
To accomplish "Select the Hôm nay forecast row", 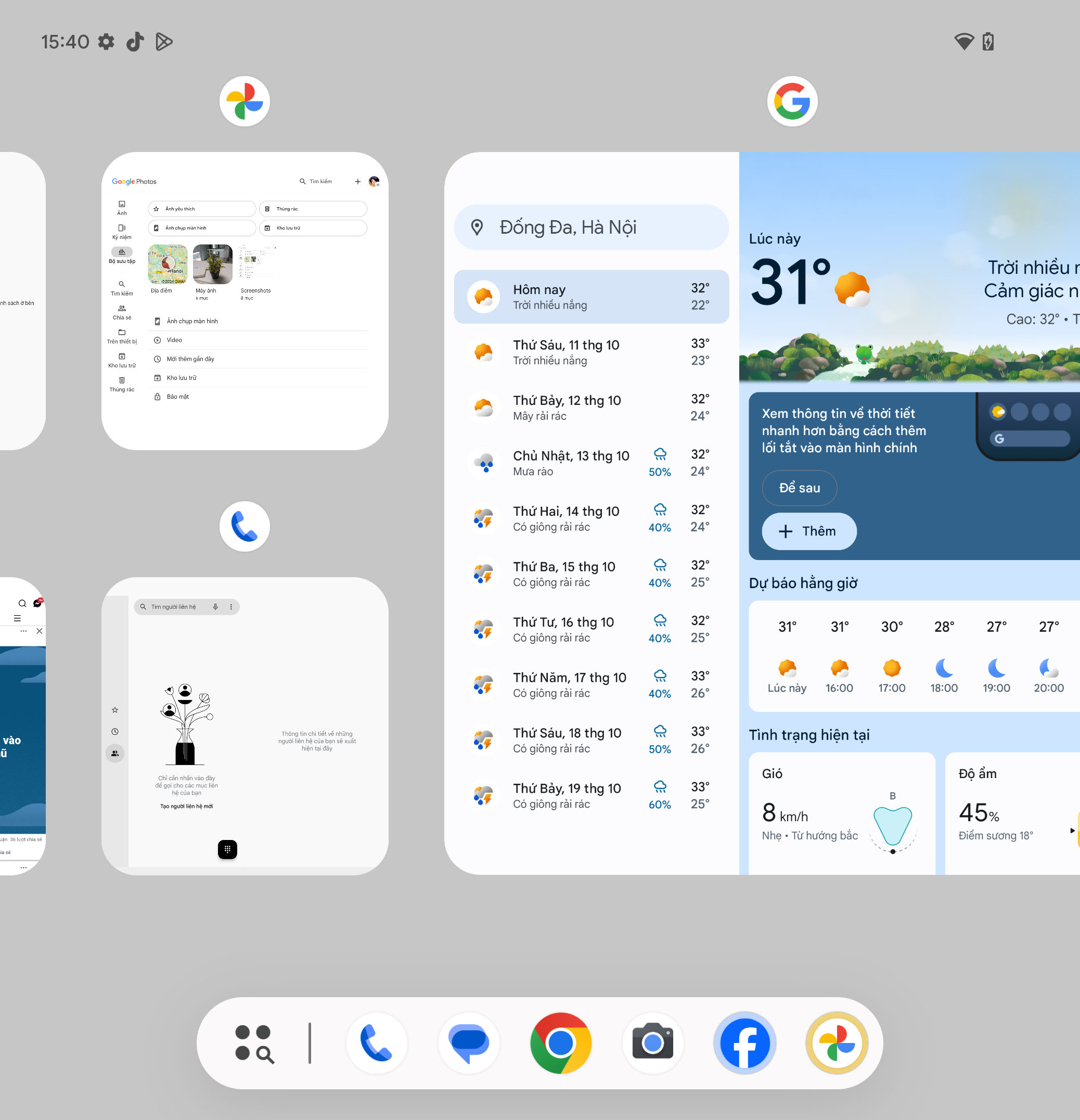I will click(591, 297).
